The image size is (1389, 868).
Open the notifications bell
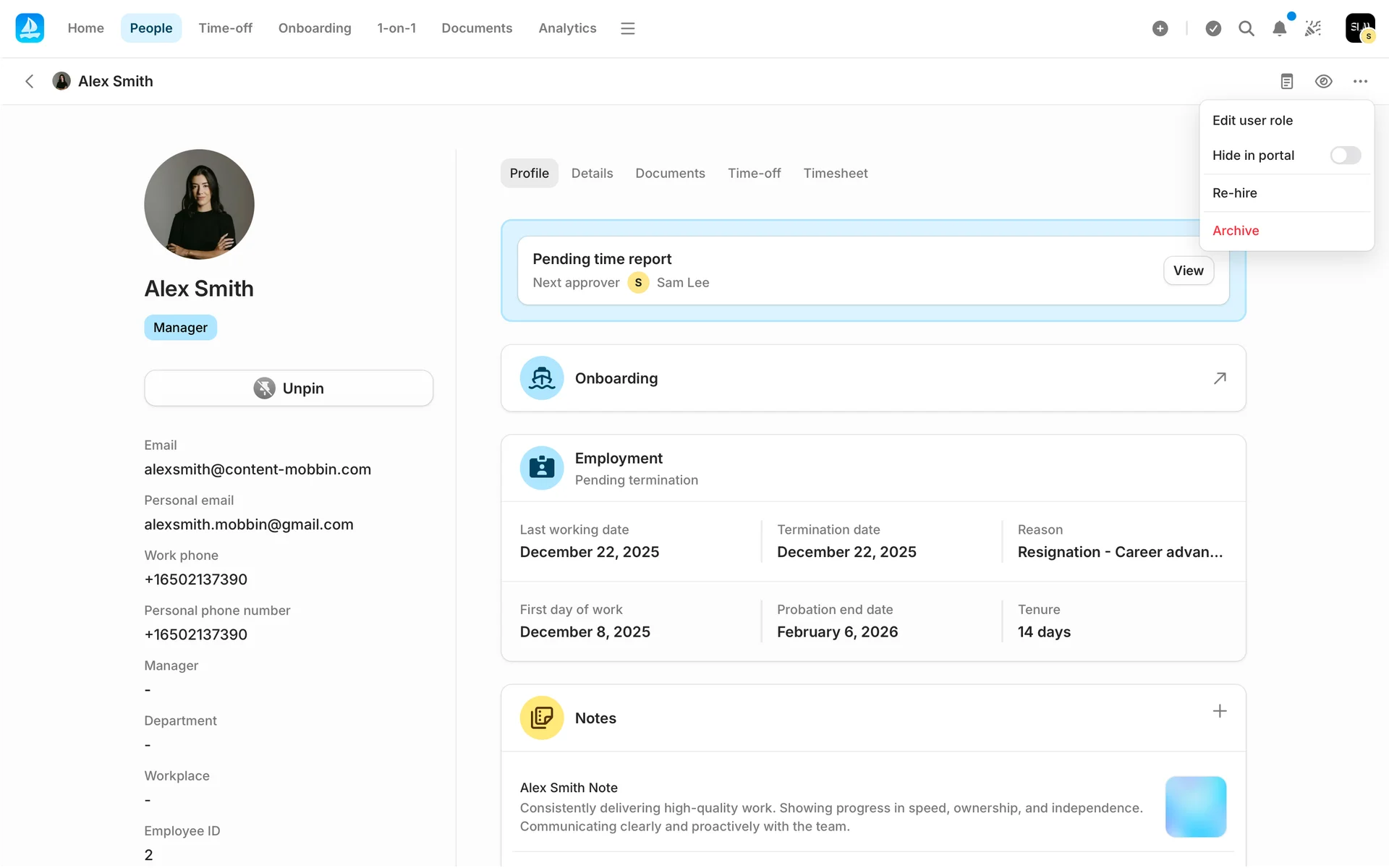(x=1279, y=28)
